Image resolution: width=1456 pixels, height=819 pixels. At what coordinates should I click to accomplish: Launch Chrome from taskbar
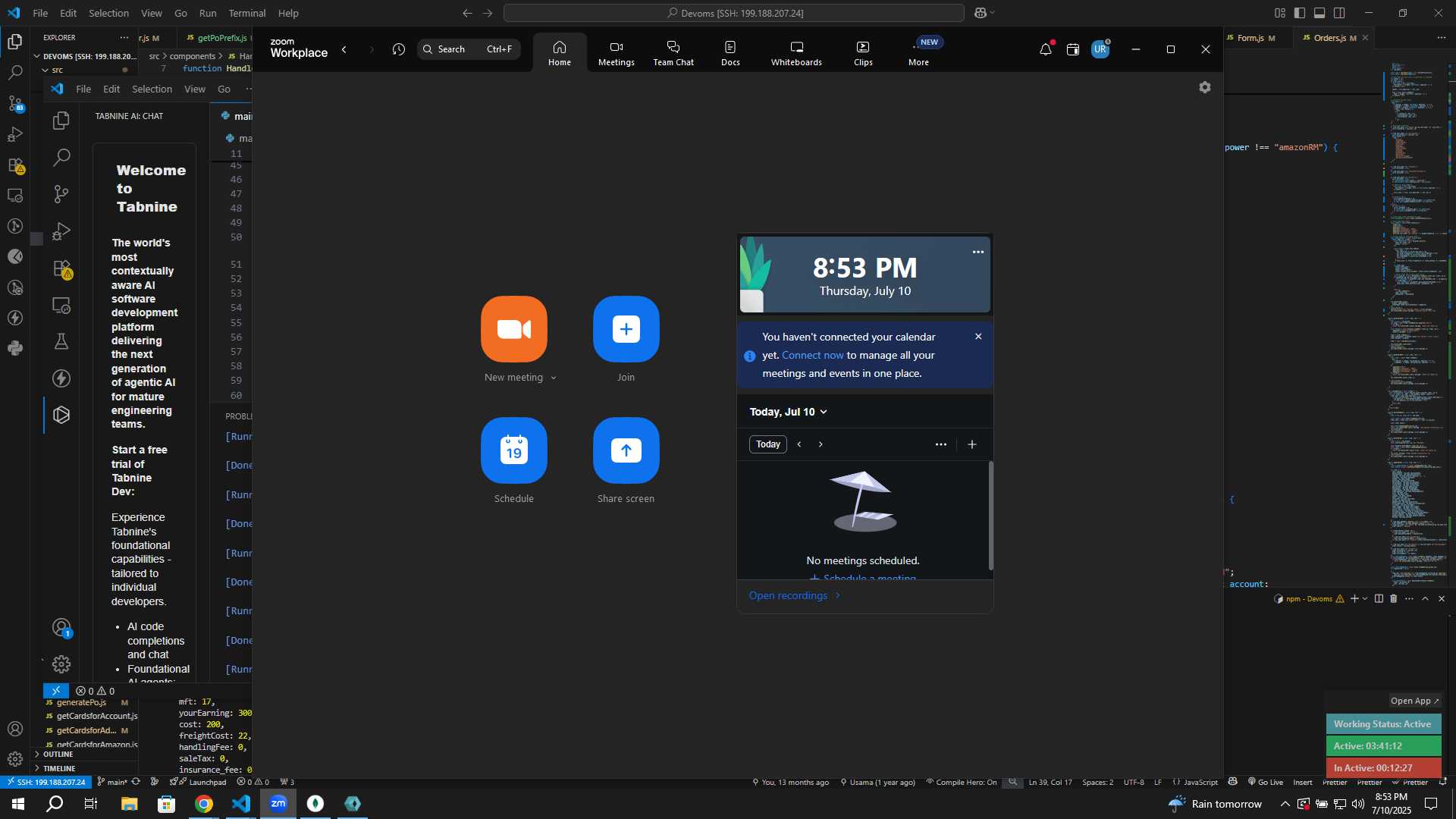[x=204, y=804]
